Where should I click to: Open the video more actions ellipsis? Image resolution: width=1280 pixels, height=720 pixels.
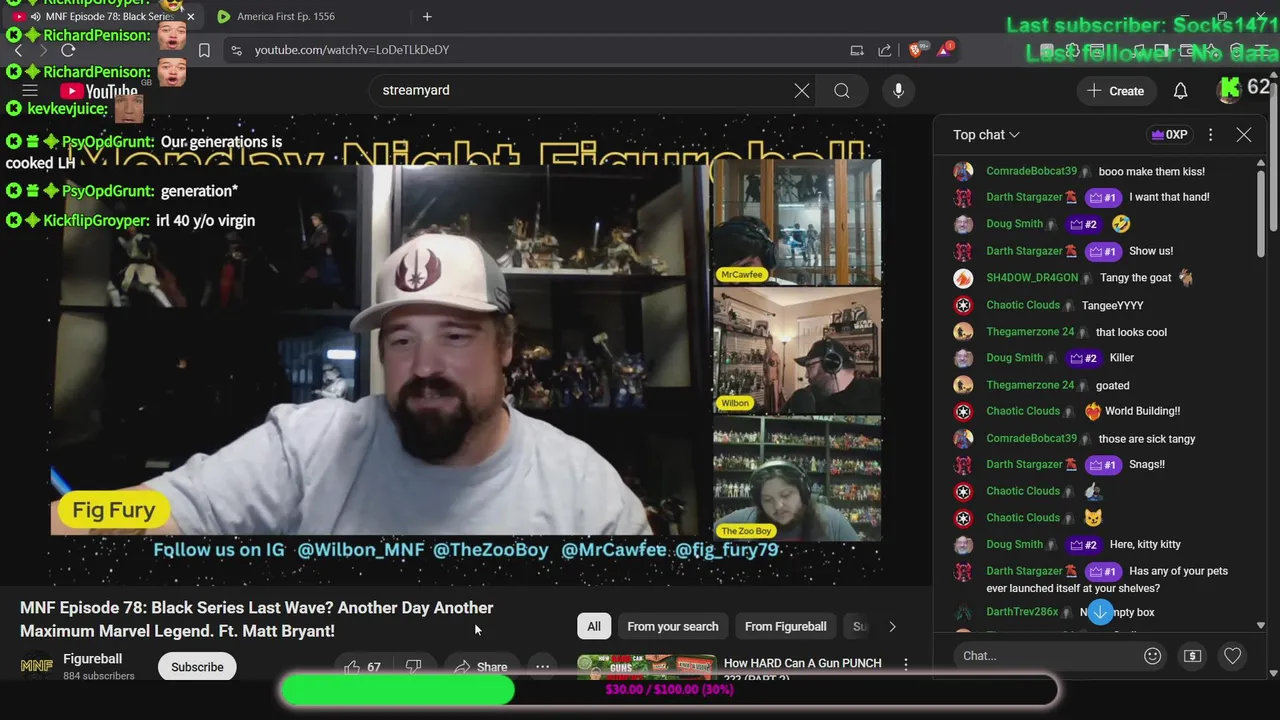pyautogui.click(x=542, y=667)
